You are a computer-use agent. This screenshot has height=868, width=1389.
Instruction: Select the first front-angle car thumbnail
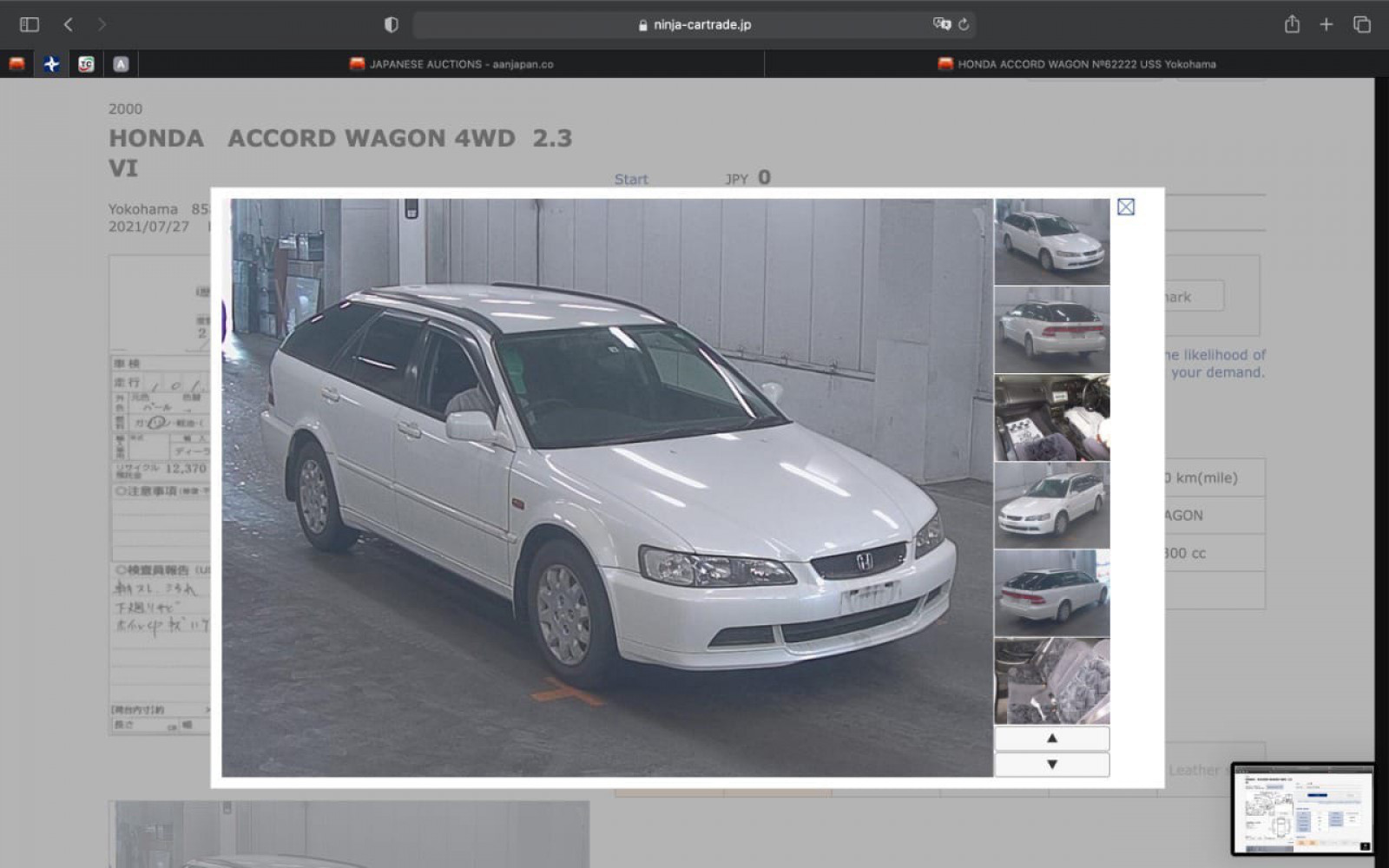pyautogui.click(x=1051, y=241)
